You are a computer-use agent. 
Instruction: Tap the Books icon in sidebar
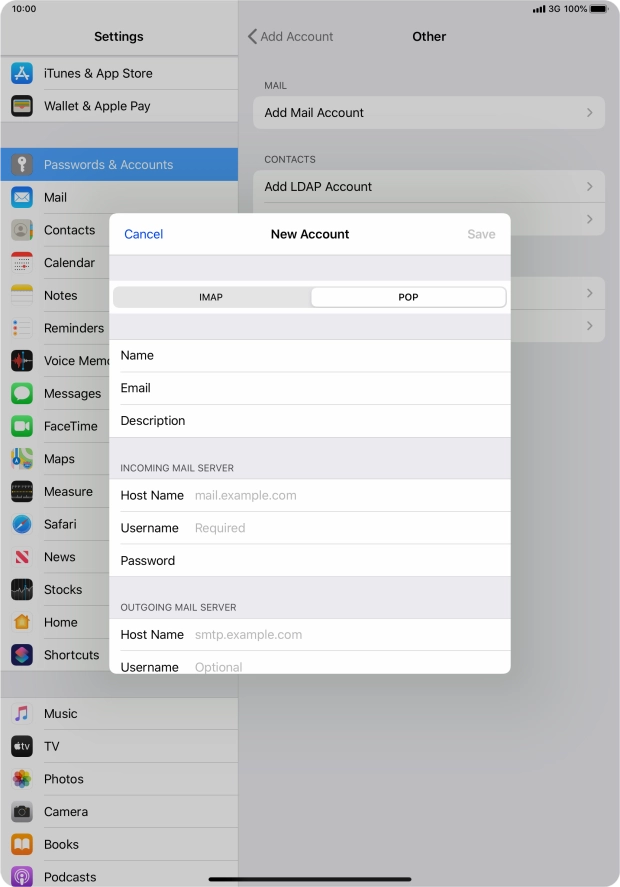click(22, 845)
